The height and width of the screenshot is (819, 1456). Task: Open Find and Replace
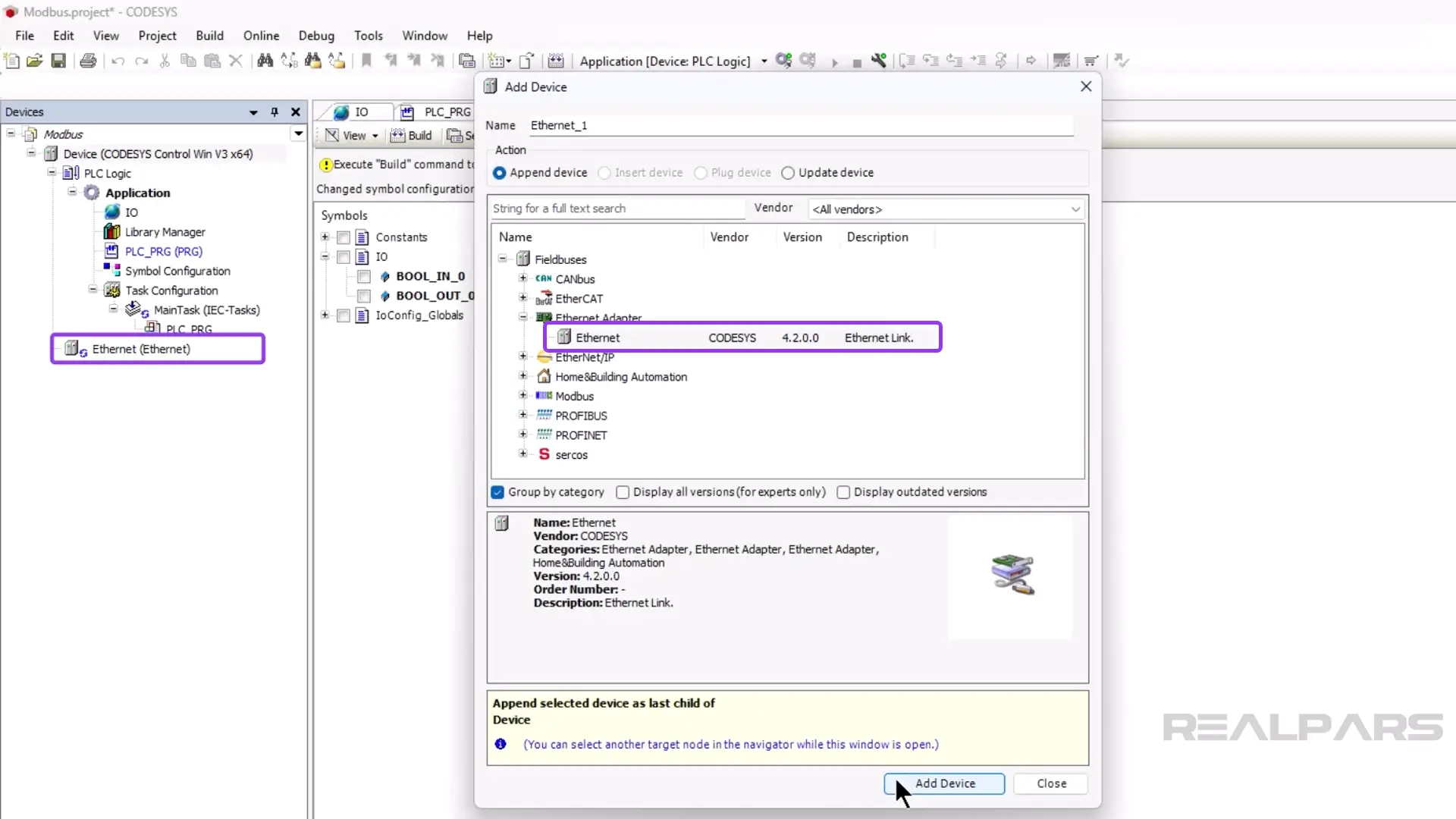click(265, 61)
